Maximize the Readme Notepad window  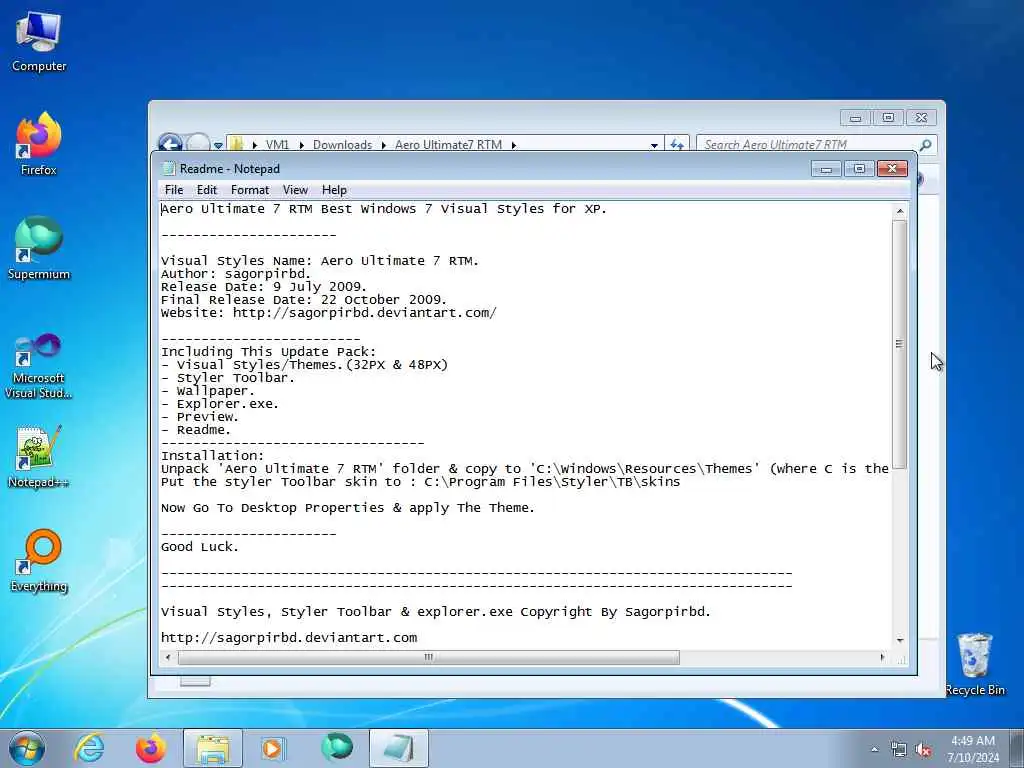[x=859, y=169]
